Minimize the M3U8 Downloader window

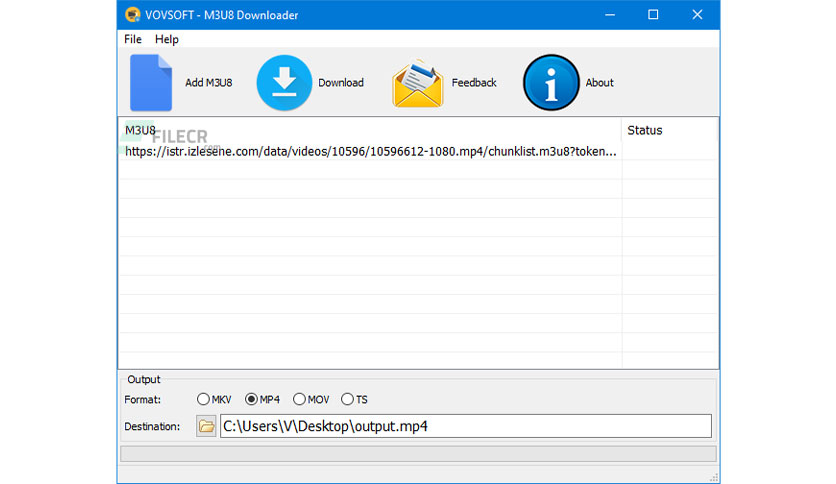610,15
